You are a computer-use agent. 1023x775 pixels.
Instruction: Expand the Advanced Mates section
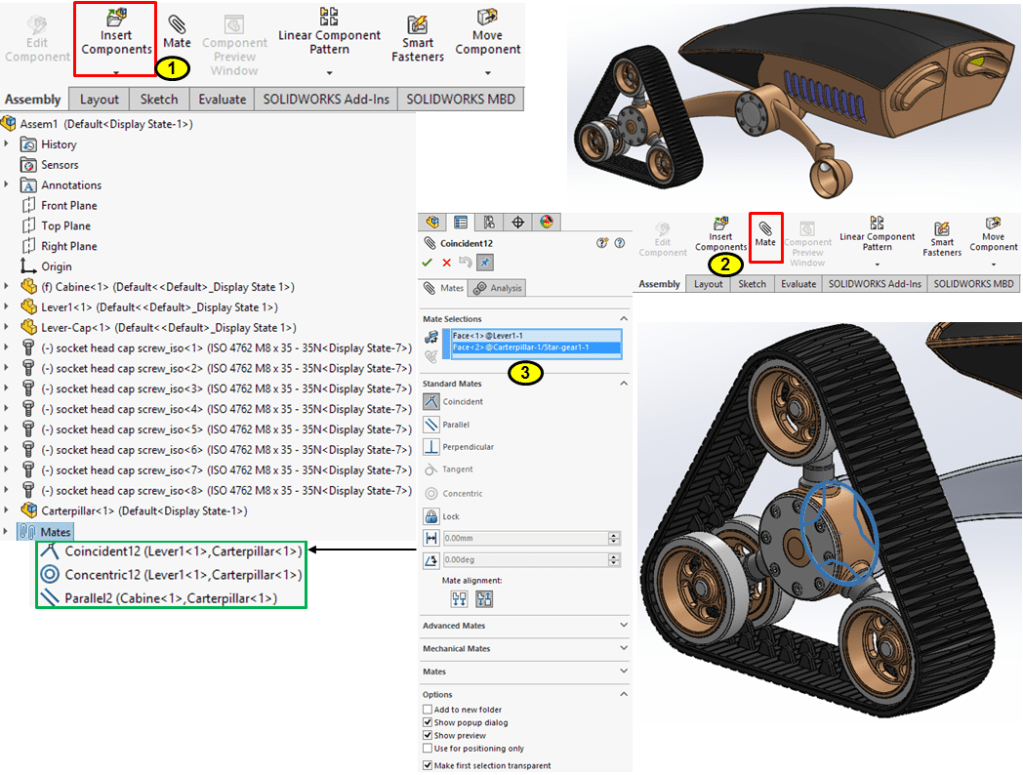pyautogui.click(x=624, y=626)
